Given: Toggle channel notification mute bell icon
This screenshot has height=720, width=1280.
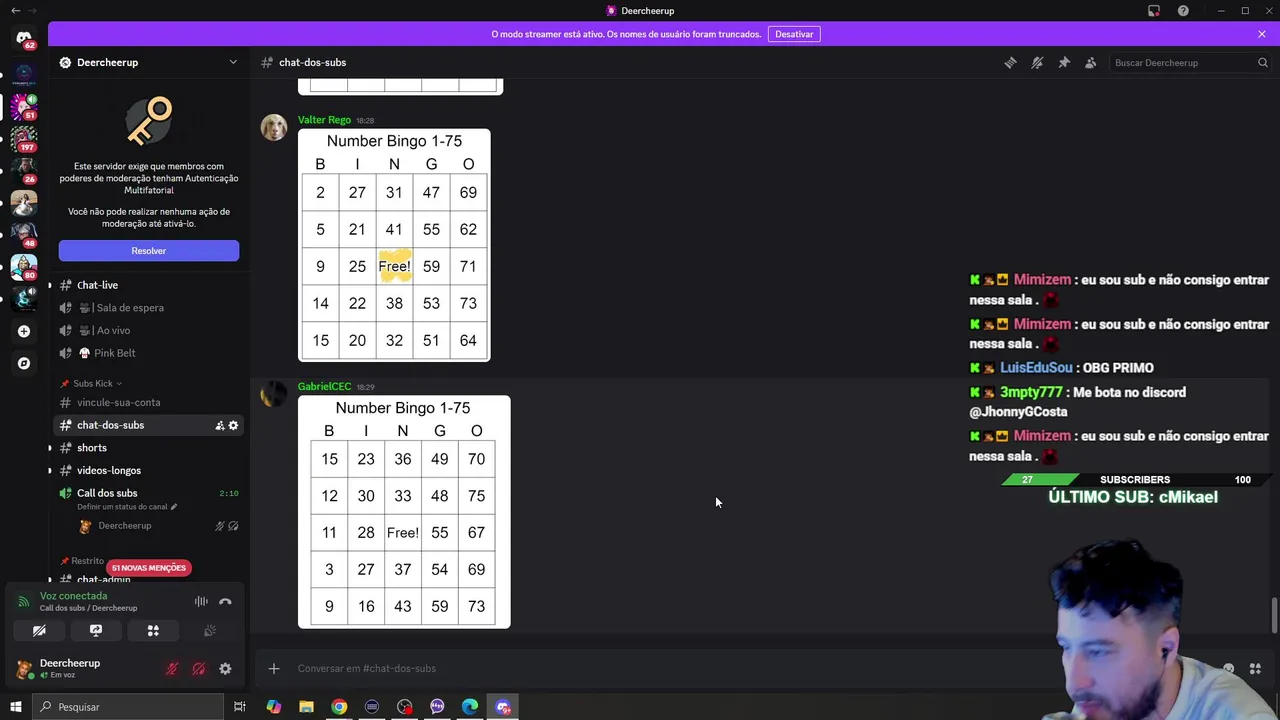Looking at the screenshot, I should (x=1037, y=62).
